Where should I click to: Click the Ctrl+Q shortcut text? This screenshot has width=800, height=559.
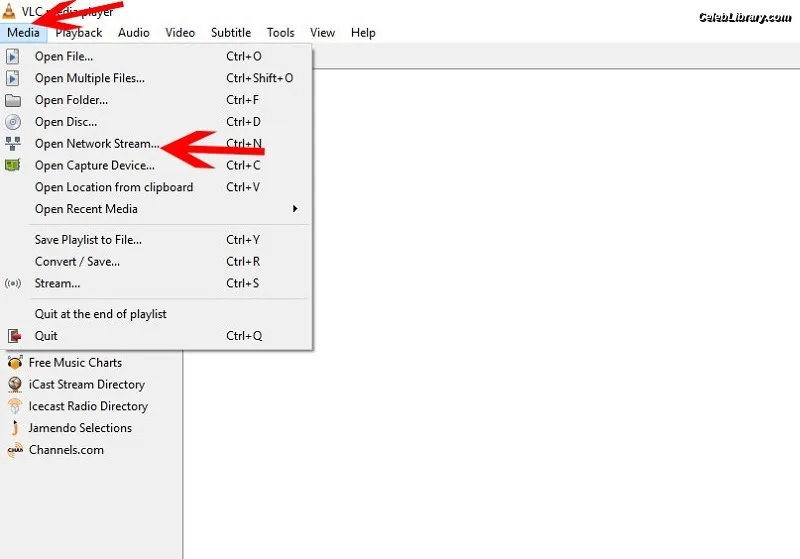pos(244,336)
